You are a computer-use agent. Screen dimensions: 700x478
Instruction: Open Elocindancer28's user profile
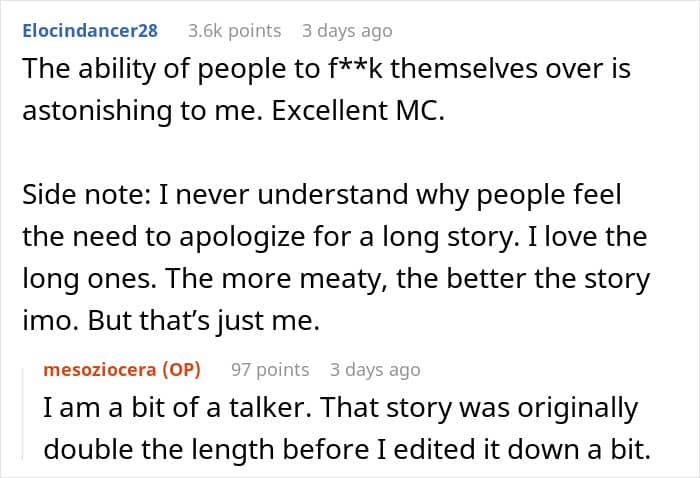coord(89,30)
